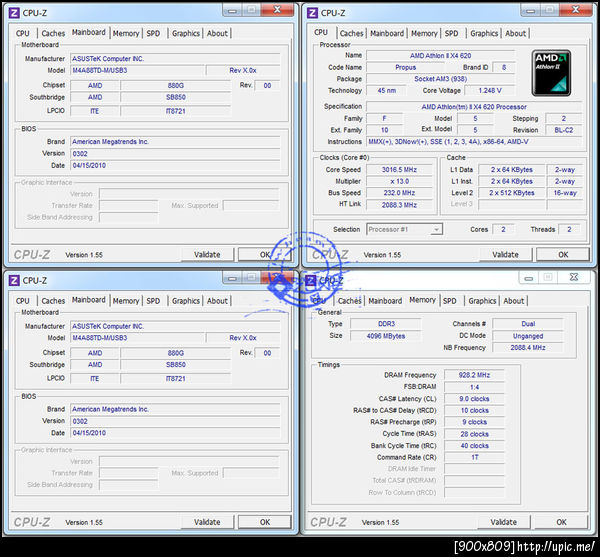Open Graphics tab in top-left window
The width and height of the screenshot is (600, 557).
[x=186, y=34]
